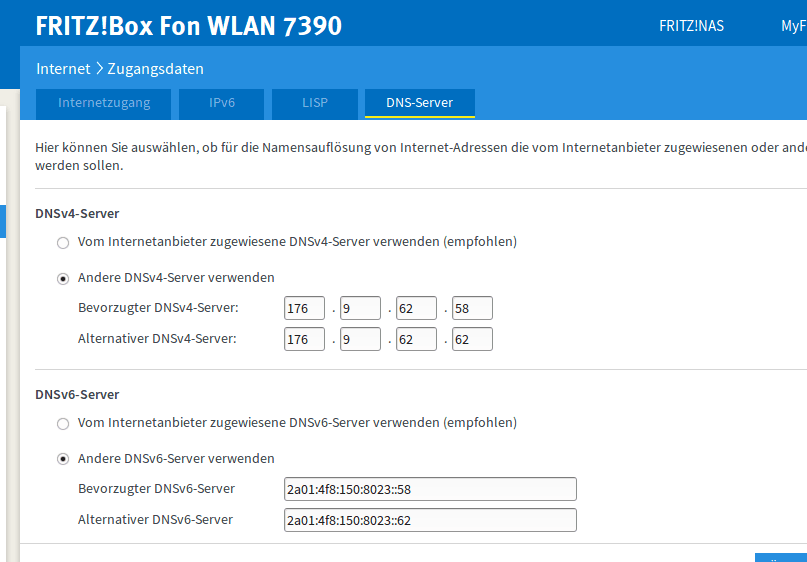Image resolution: width=807 pixels, height=562 pixels.
Task: Click second octet of alternative DNSv4 server
Action: pos(360,339)
